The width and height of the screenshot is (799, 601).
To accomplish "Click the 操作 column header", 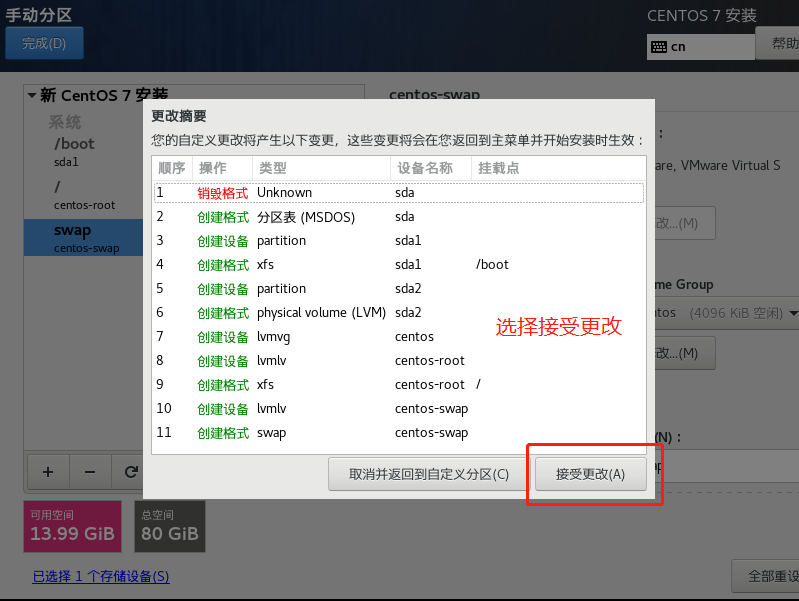I will (x=222, y=168).
